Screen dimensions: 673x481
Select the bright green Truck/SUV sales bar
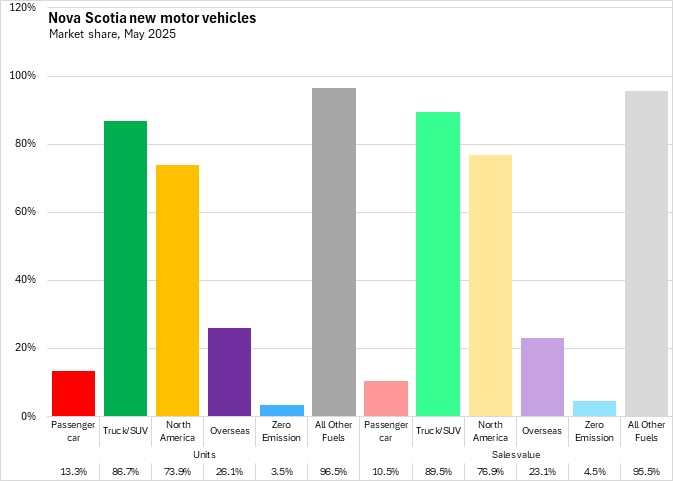click(438, 264)
